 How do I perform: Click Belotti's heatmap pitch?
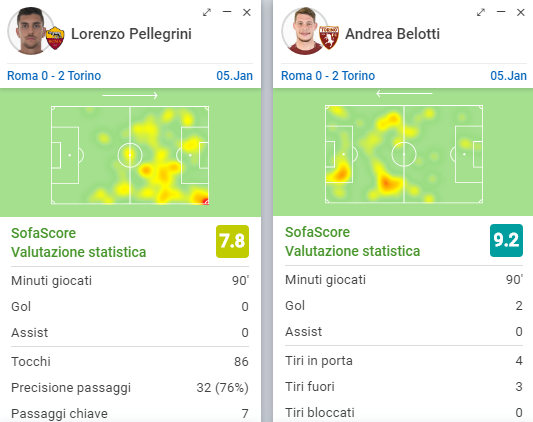tap(404, 154)
